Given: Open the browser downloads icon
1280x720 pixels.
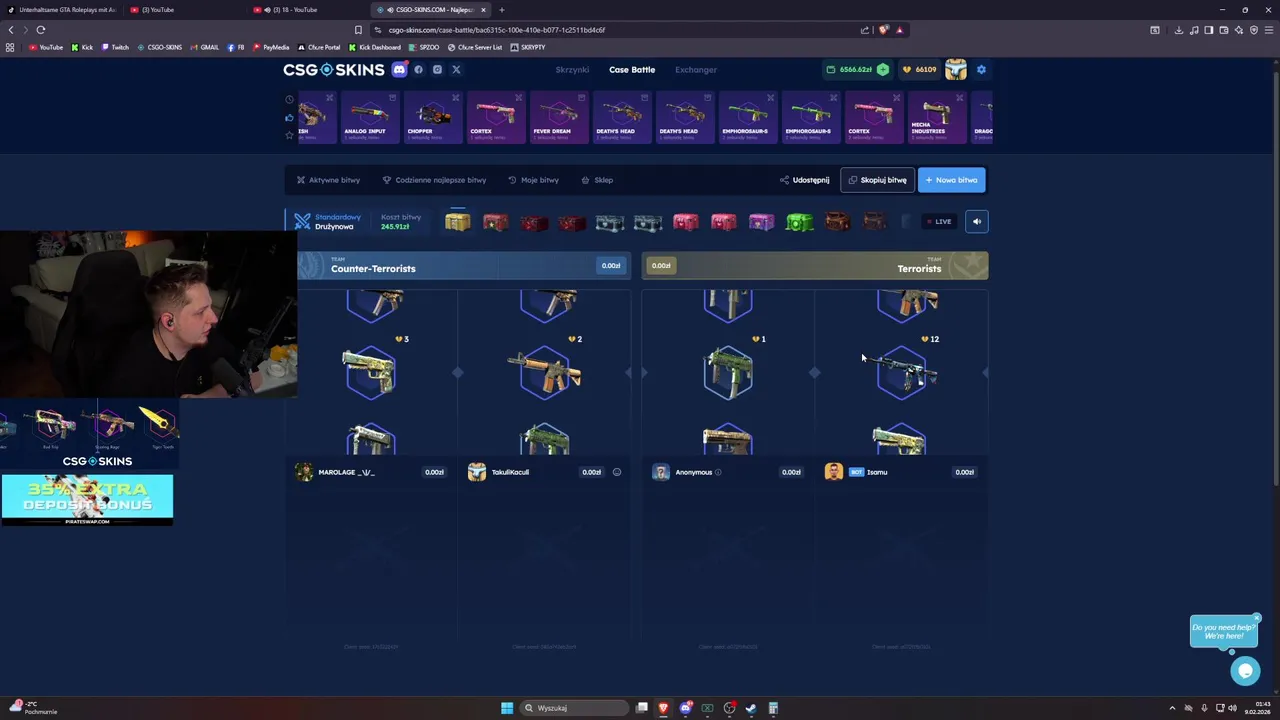Looking at the screenshot, I should click(x=1179, y=29).
